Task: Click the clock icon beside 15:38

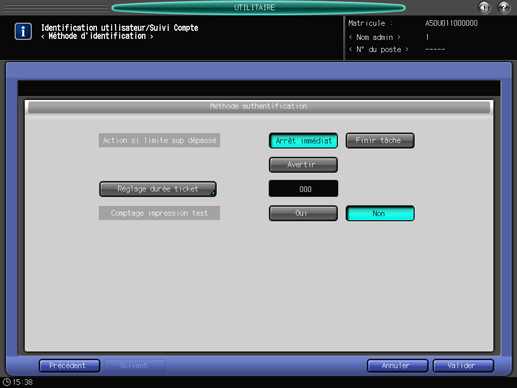Action: click(6, 382)
